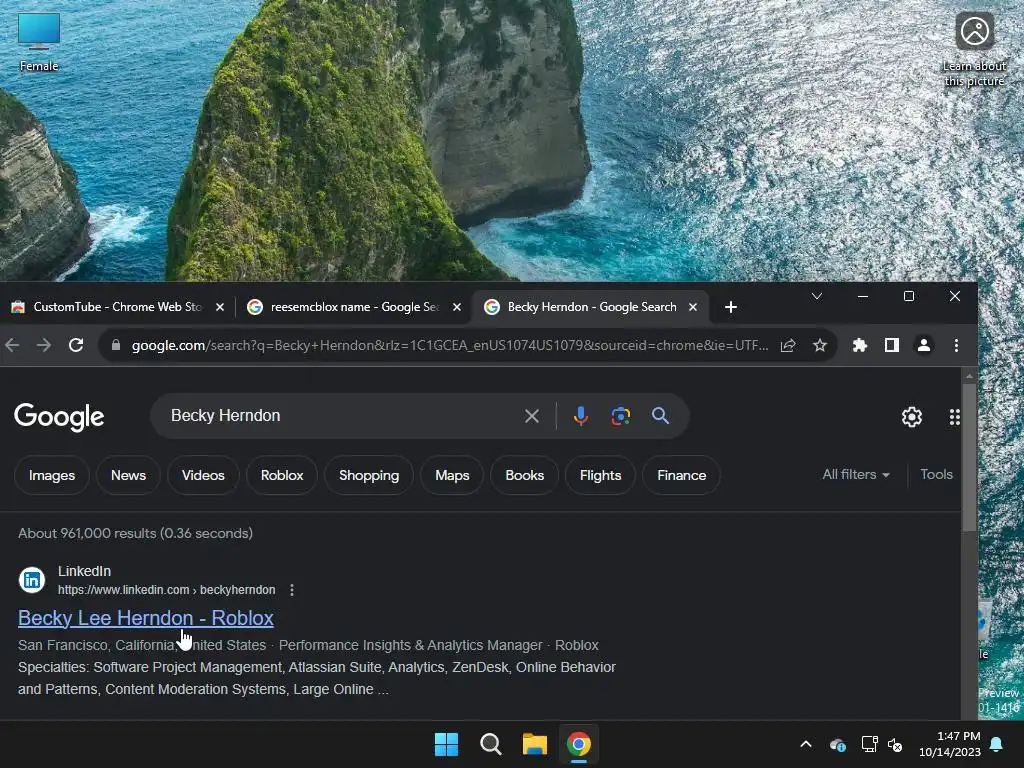The width and height of the screenshot is (1024, 768).
Task: Open the OneDrive tray icon
Action: [x=838, y=744]
